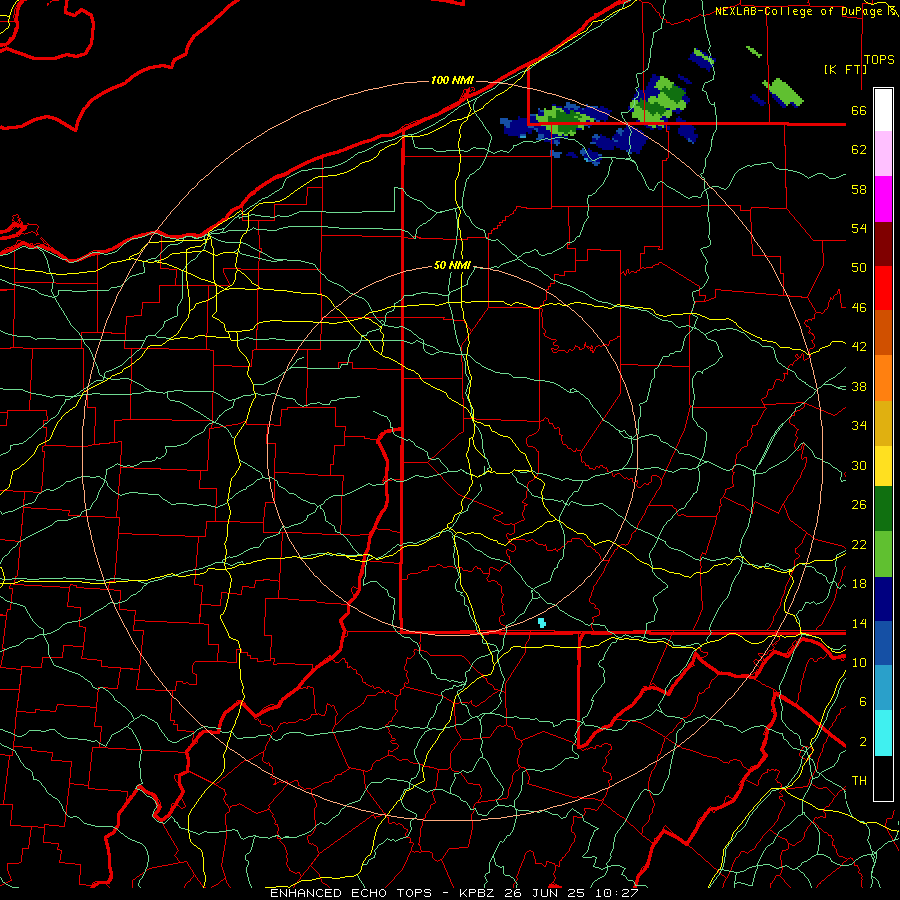Click the black TH threshold swatch
900x900 pixels.
pos(883,778)
